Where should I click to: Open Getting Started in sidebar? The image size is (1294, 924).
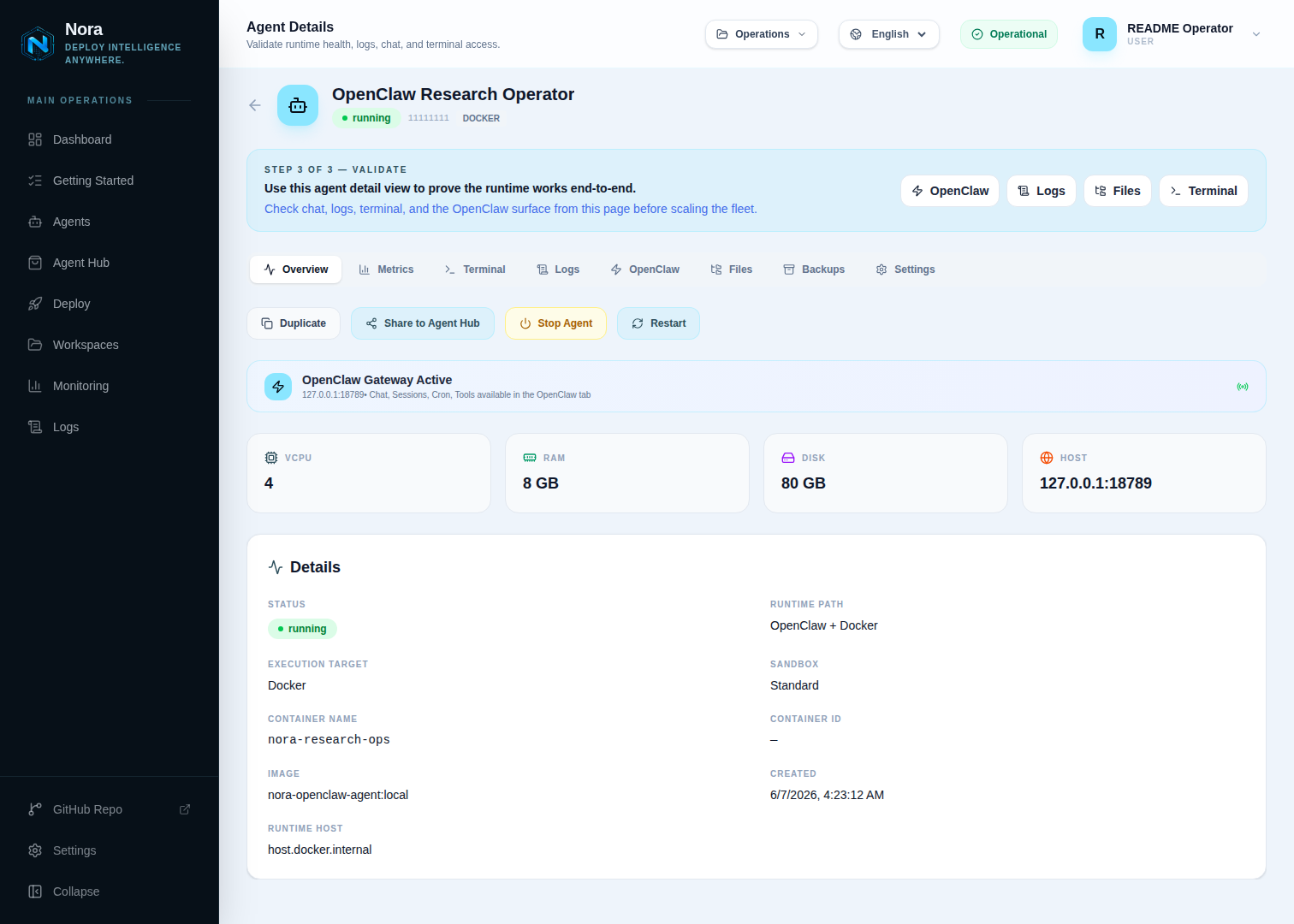pyautogui.click(x=110, y=181)
